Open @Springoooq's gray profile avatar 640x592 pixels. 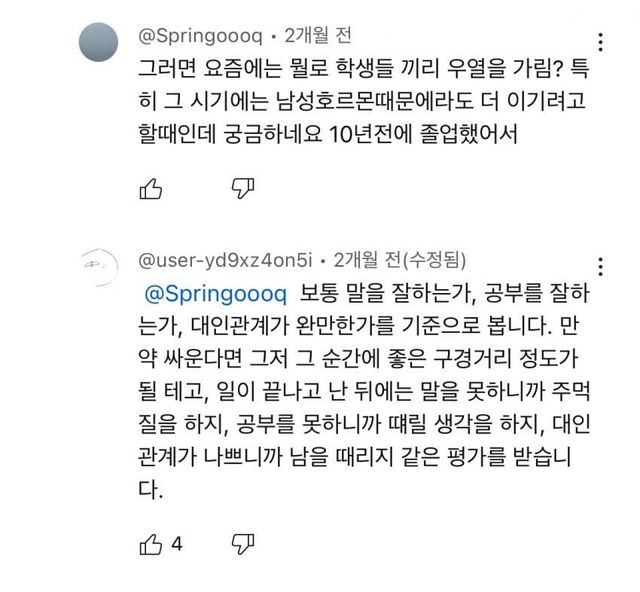100,42
